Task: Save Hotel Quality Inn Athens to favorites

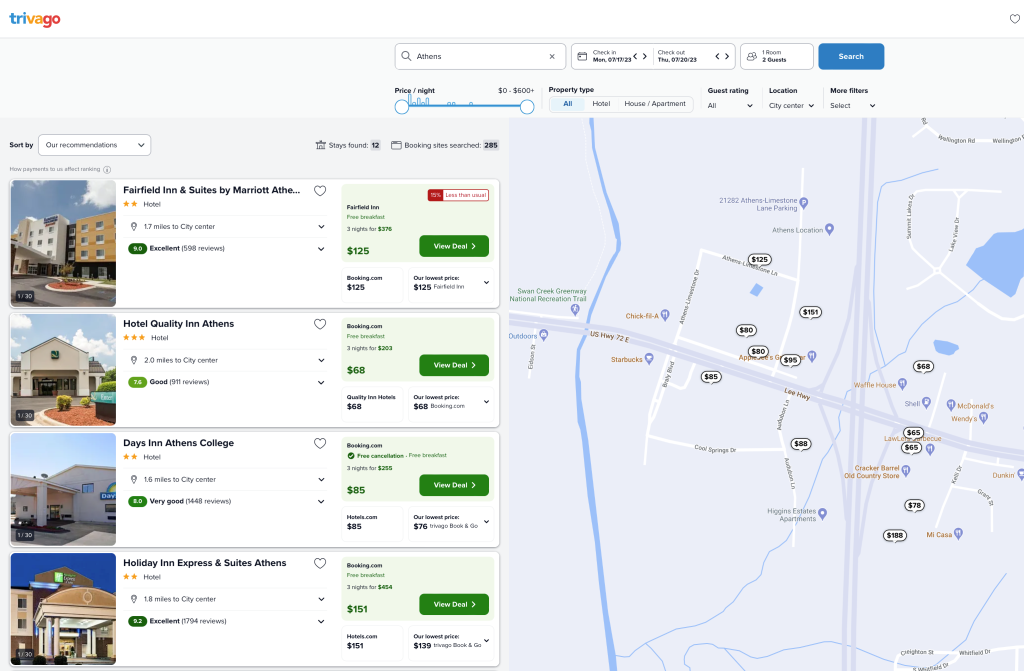Action: point(320,324)
